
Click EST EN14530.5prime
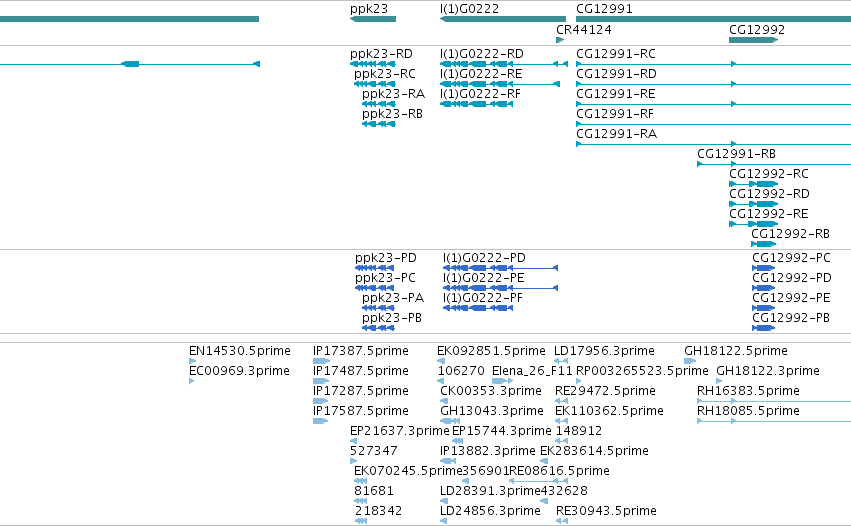192,361
